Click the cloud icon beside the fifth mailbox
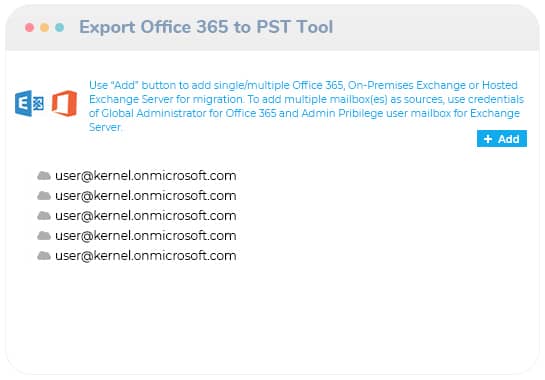This screenshot has width=545, height=380. (44, 256)
